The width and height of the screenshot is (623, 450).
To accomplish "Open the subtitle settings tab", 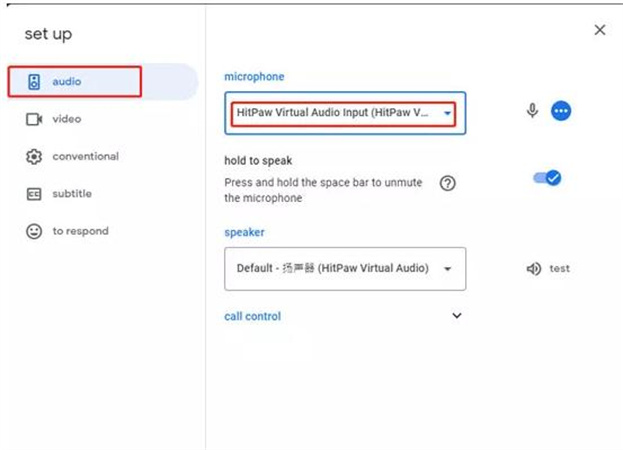I will [x=72, y=194].
